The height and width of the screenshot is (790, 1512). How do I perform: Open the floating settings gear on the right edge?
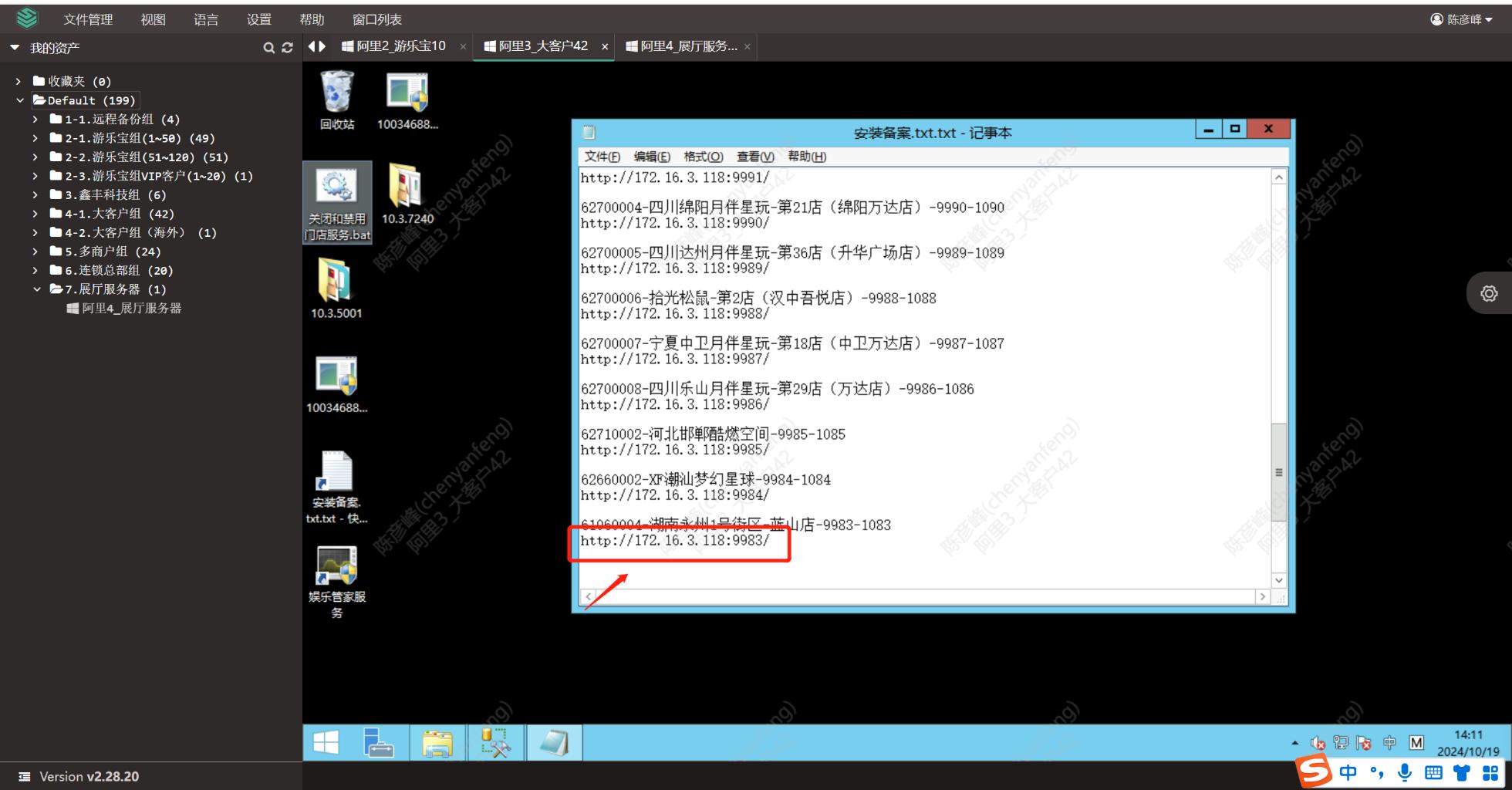pos(1489,293)
